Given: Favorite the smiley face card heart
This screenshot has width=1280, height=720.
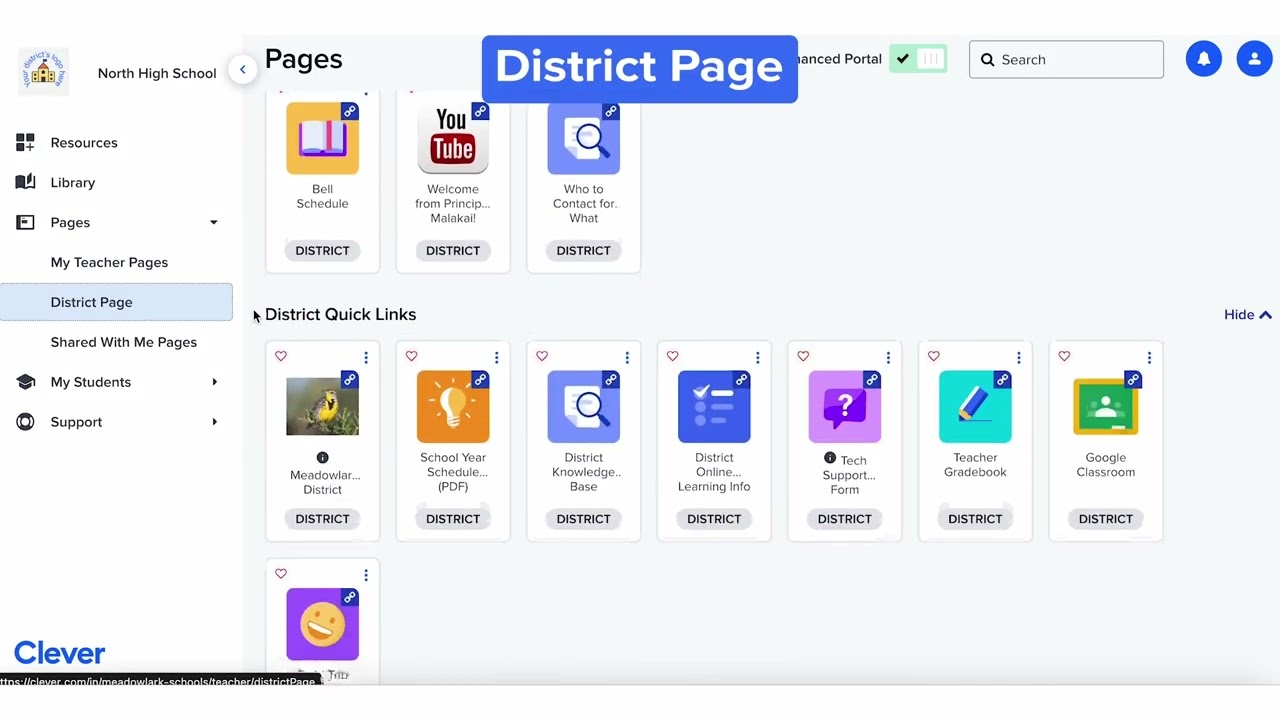Looking at the screenshot, I should coord(281,574).
